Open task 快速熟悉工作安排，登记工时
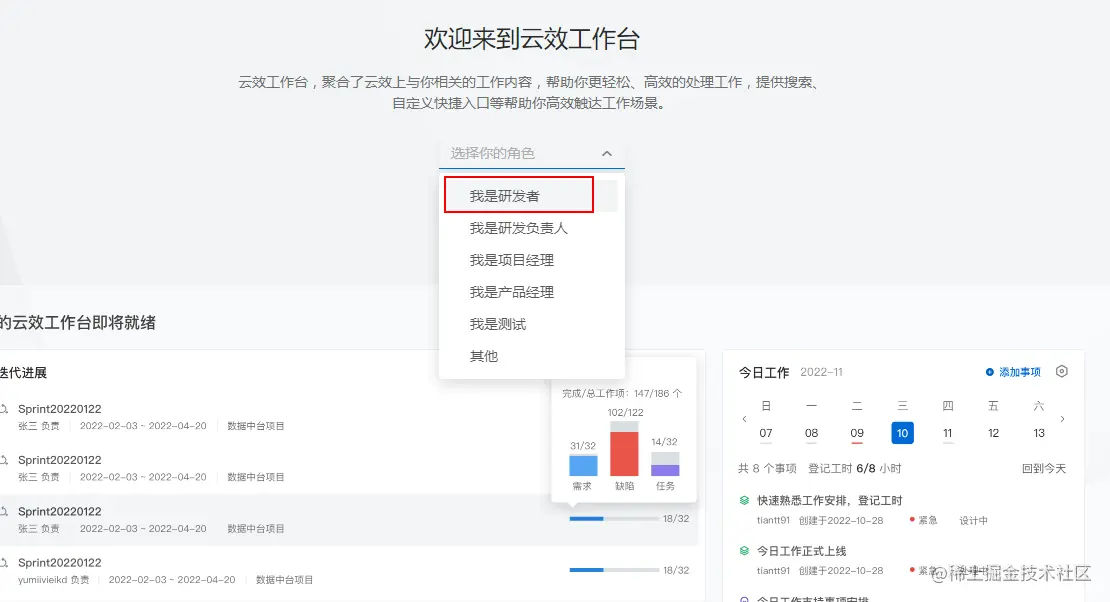 click(830, 501)
